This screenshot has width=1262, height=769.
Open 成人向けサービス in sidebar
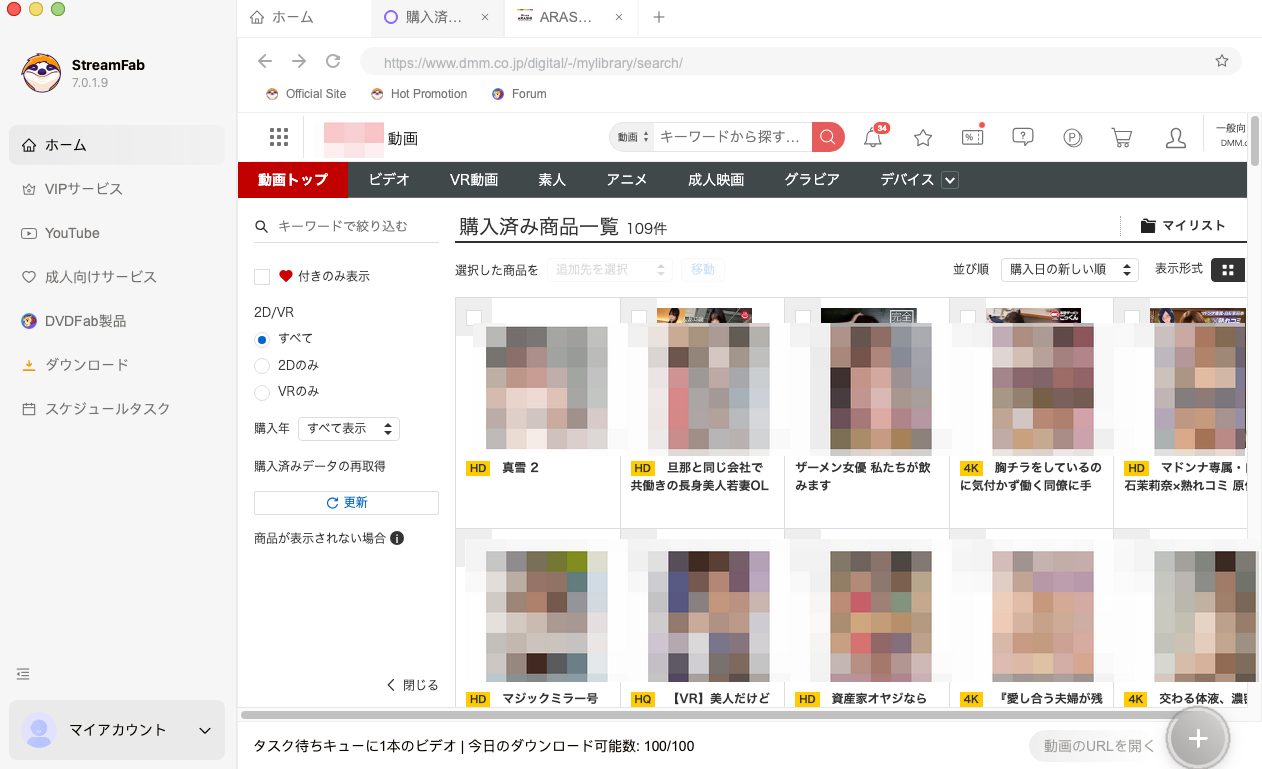tap(117, 277)
